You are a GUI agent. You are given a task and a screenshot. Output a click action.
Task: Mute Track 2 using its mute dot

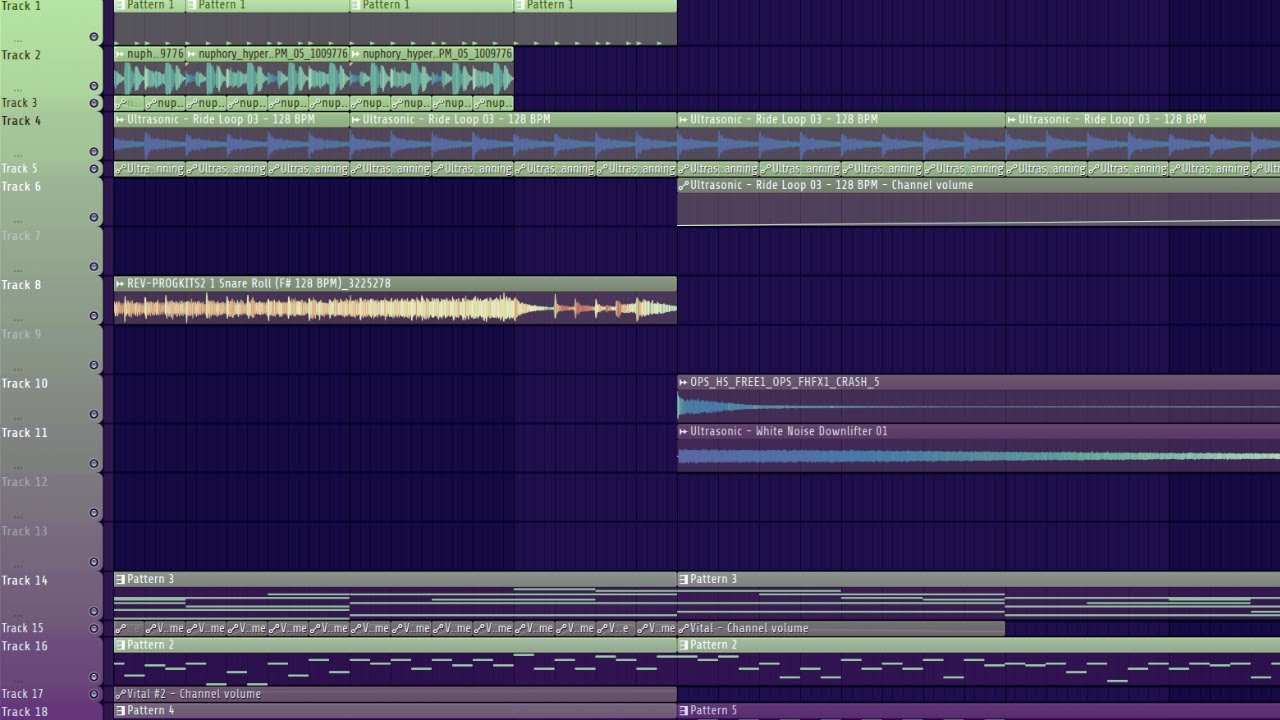[x=94, y=86]
